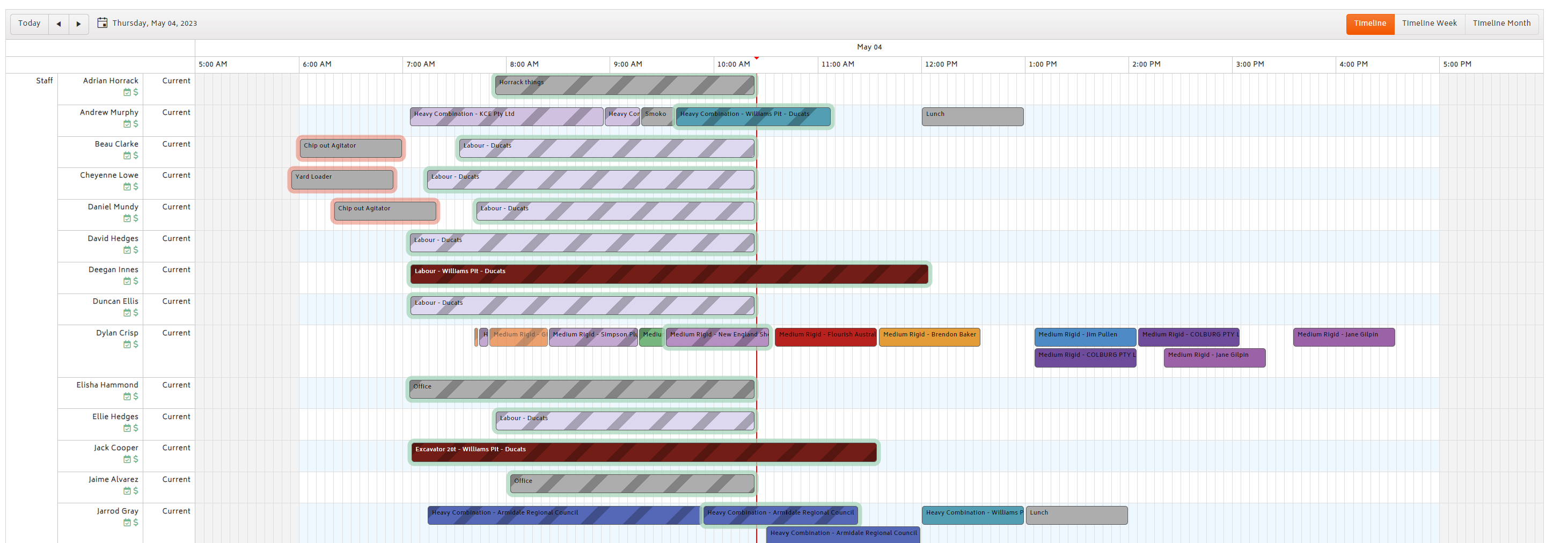Open Andrew Murphy's Lunch event
Viewport: 1568px width, 543px height.
point(972,117)
